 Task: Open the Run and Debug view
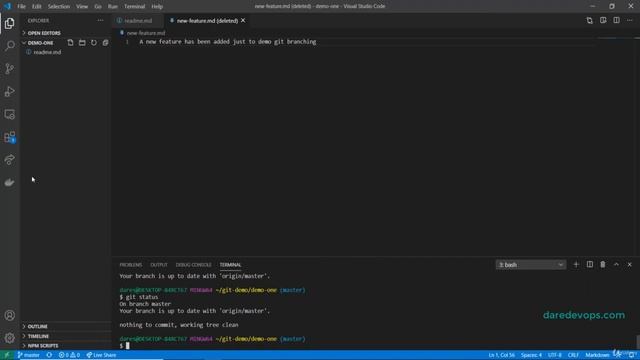click(x=10, y=91)
